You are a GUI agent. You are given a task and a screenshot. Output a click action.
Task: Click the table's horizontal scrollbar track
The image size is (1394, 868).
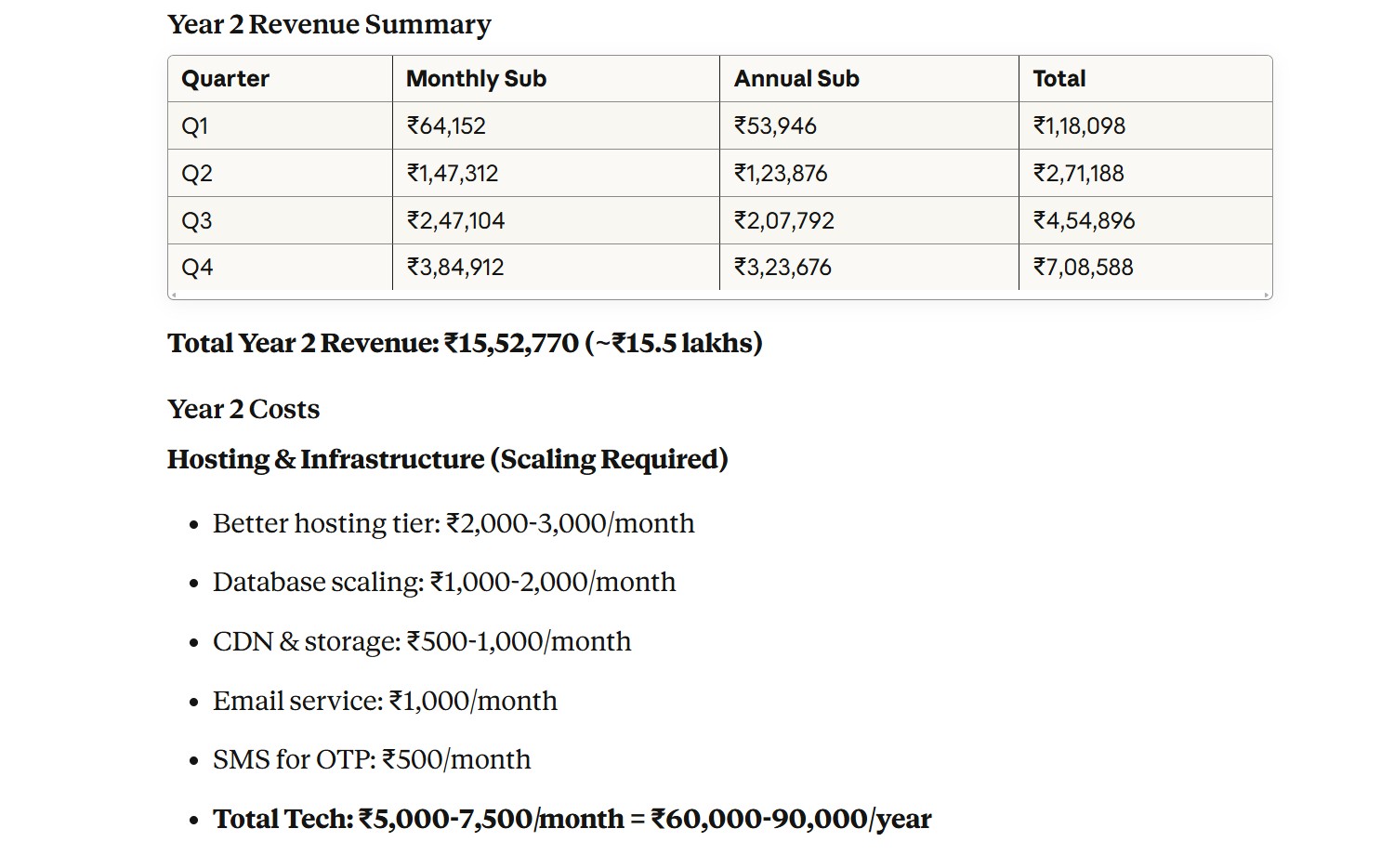tap(719, 295)
